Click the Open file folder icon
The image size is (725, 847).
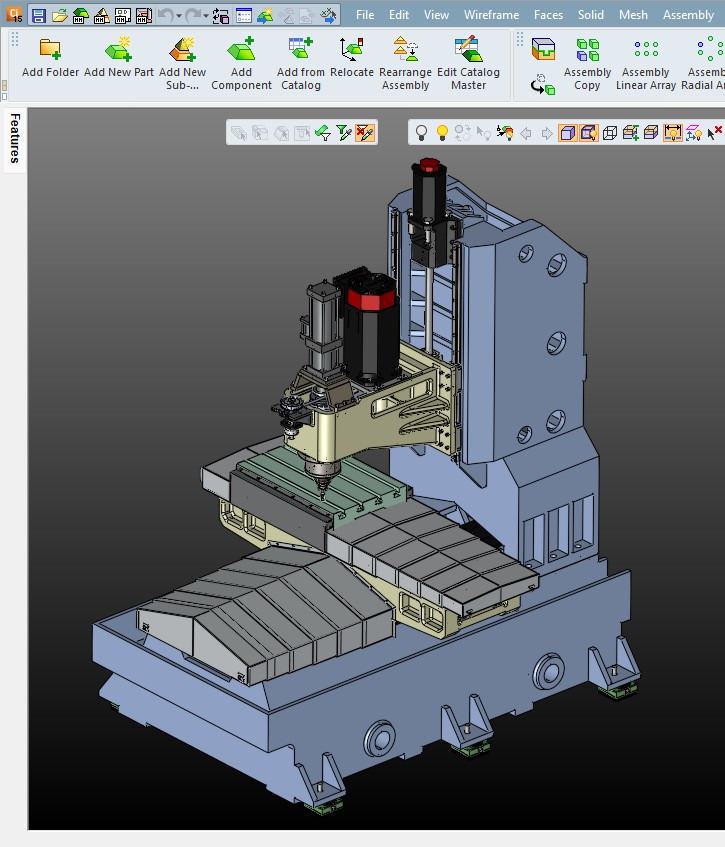(60, 16)
